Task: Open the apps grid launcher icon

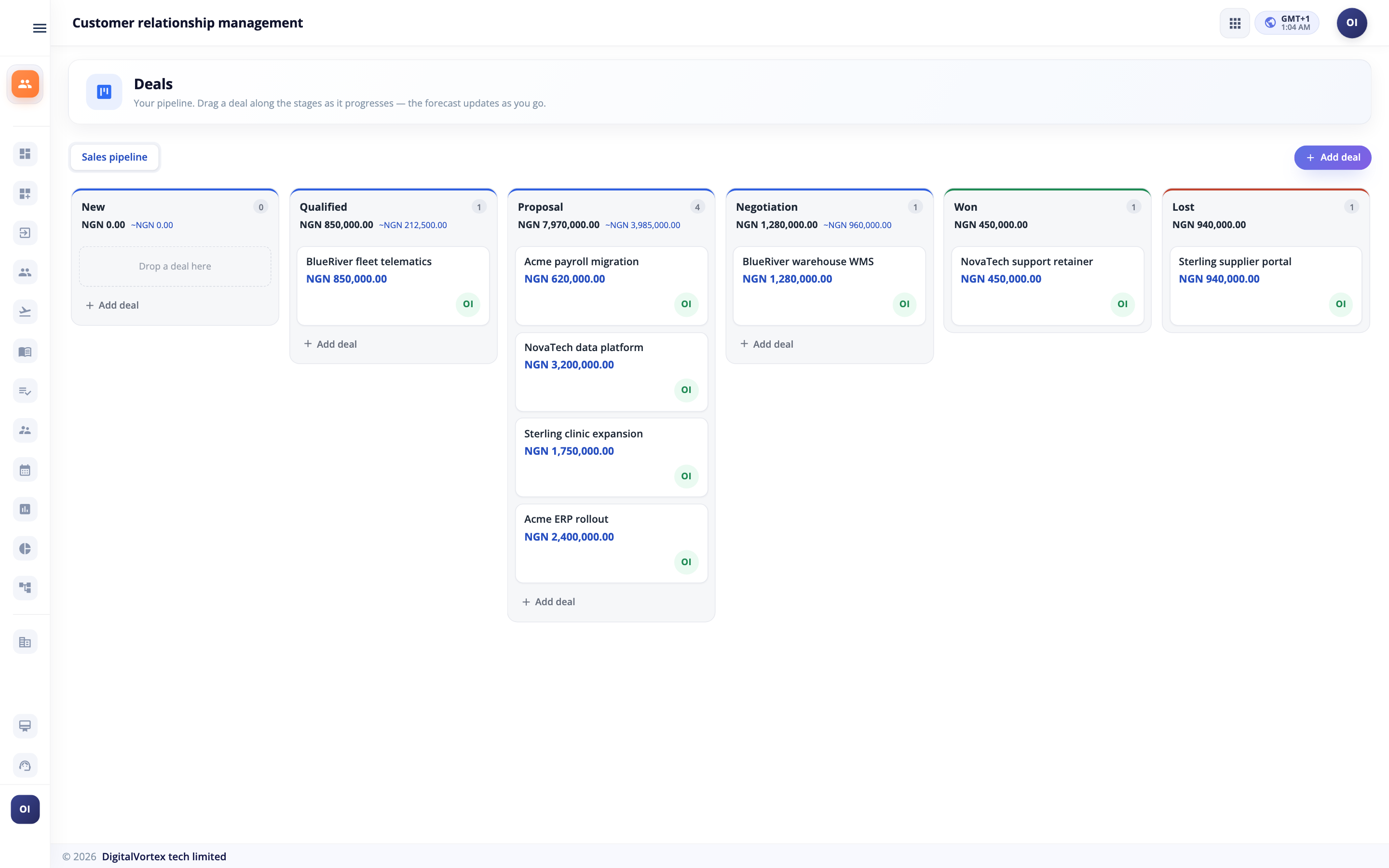Action: point(1235,23)
